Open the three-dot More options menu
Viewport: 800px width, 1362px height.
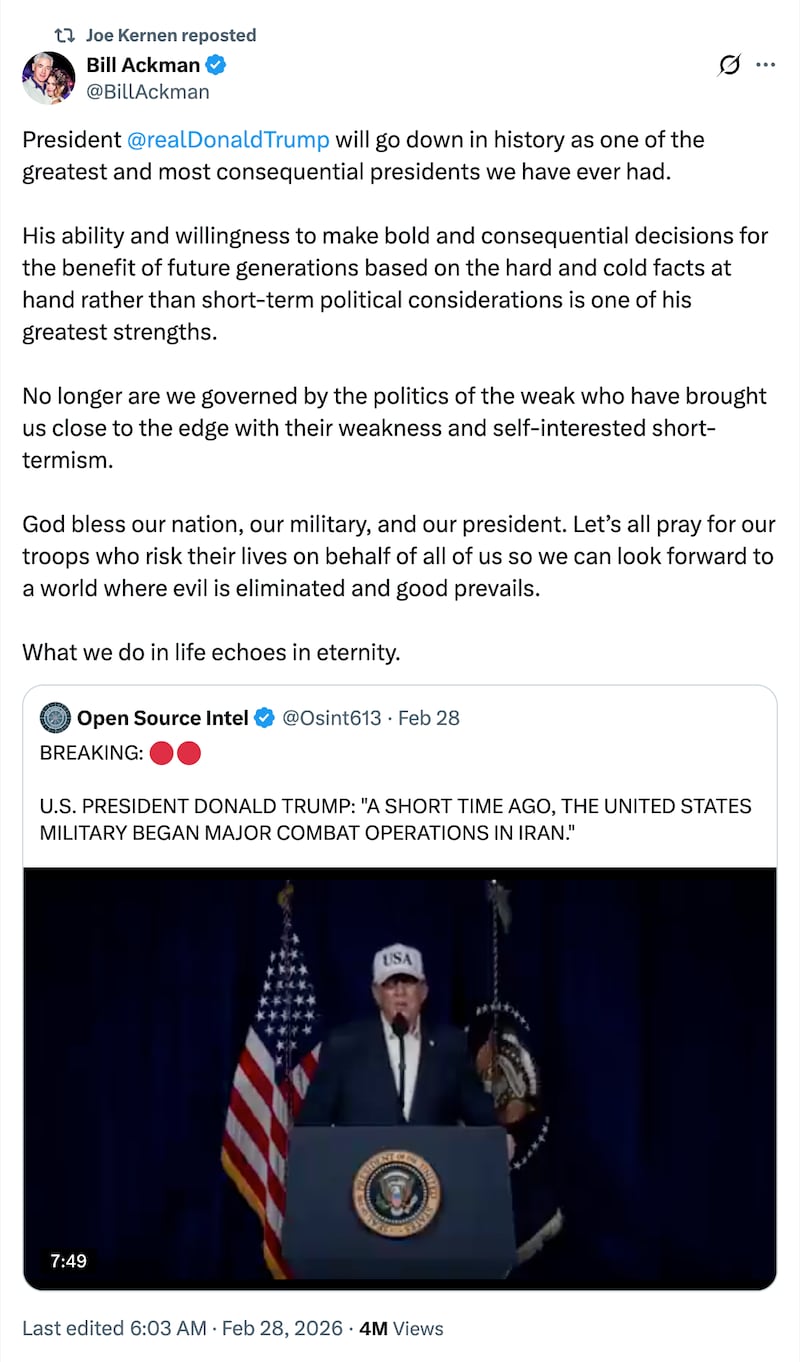click(765, 66)
